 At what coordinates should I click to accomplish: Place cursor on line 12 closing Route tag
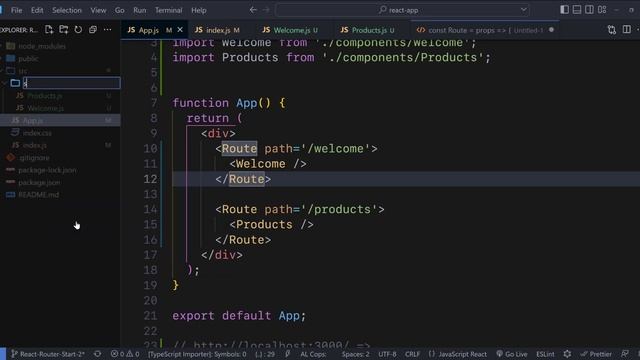pyautogui.click(x=243, y=179)
